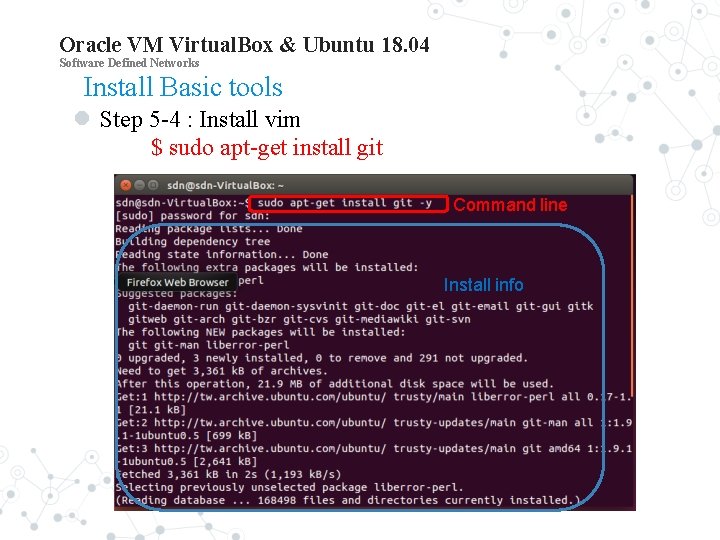Maximize the terminal using the third title button
Viewport: 720px width, 540px height.
coord(153,185)
